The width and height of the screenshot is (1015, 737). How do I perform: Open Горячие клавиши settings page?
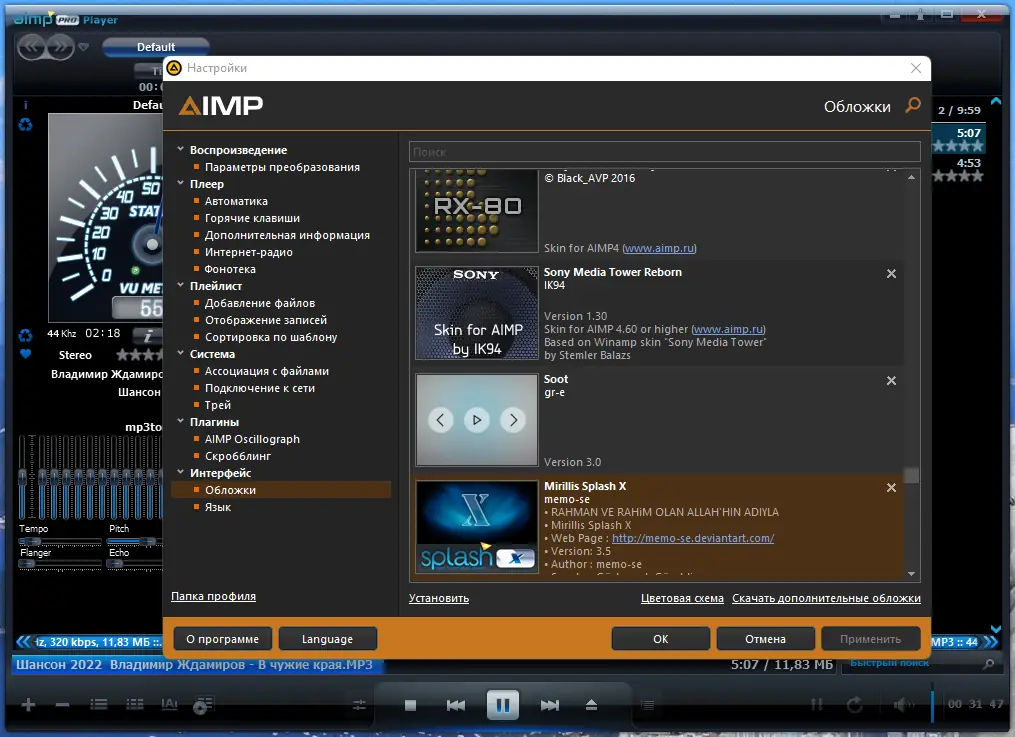(x=252, y=218)
